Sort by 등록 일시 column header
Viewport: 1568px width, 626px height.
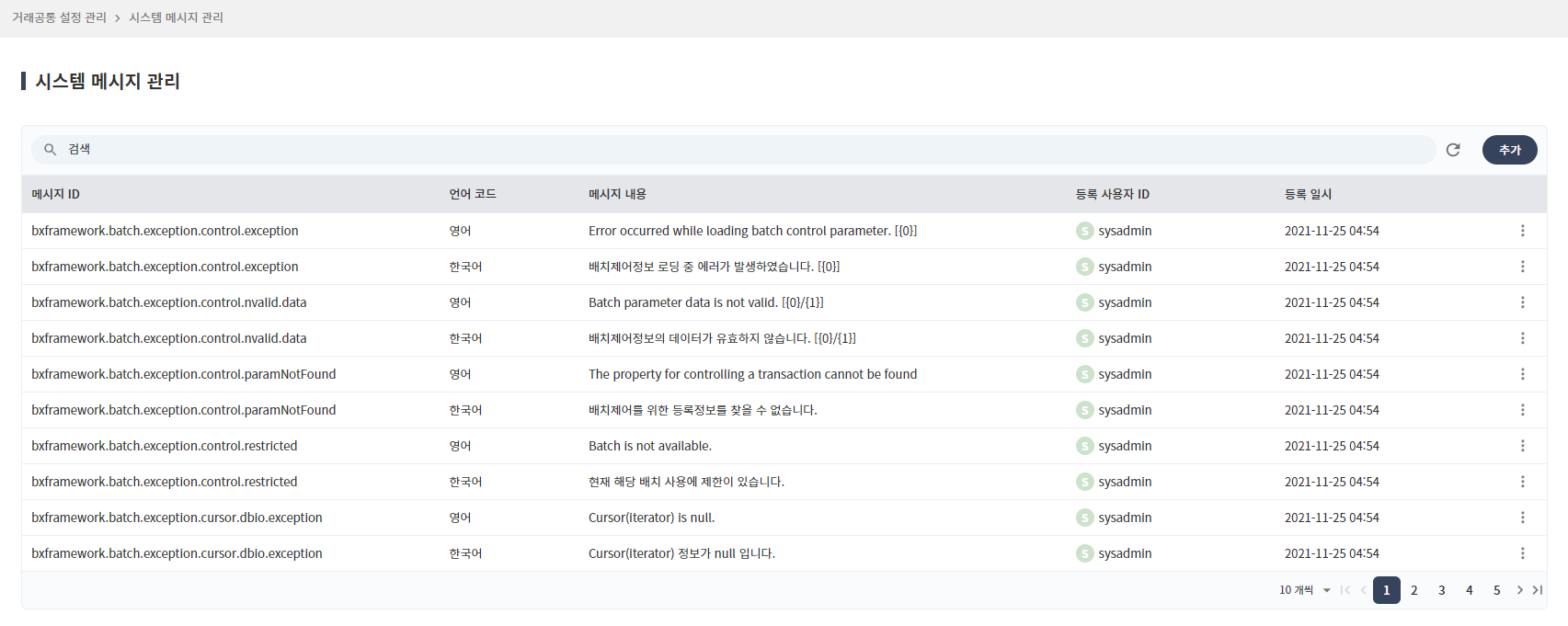click(1308, 194)
